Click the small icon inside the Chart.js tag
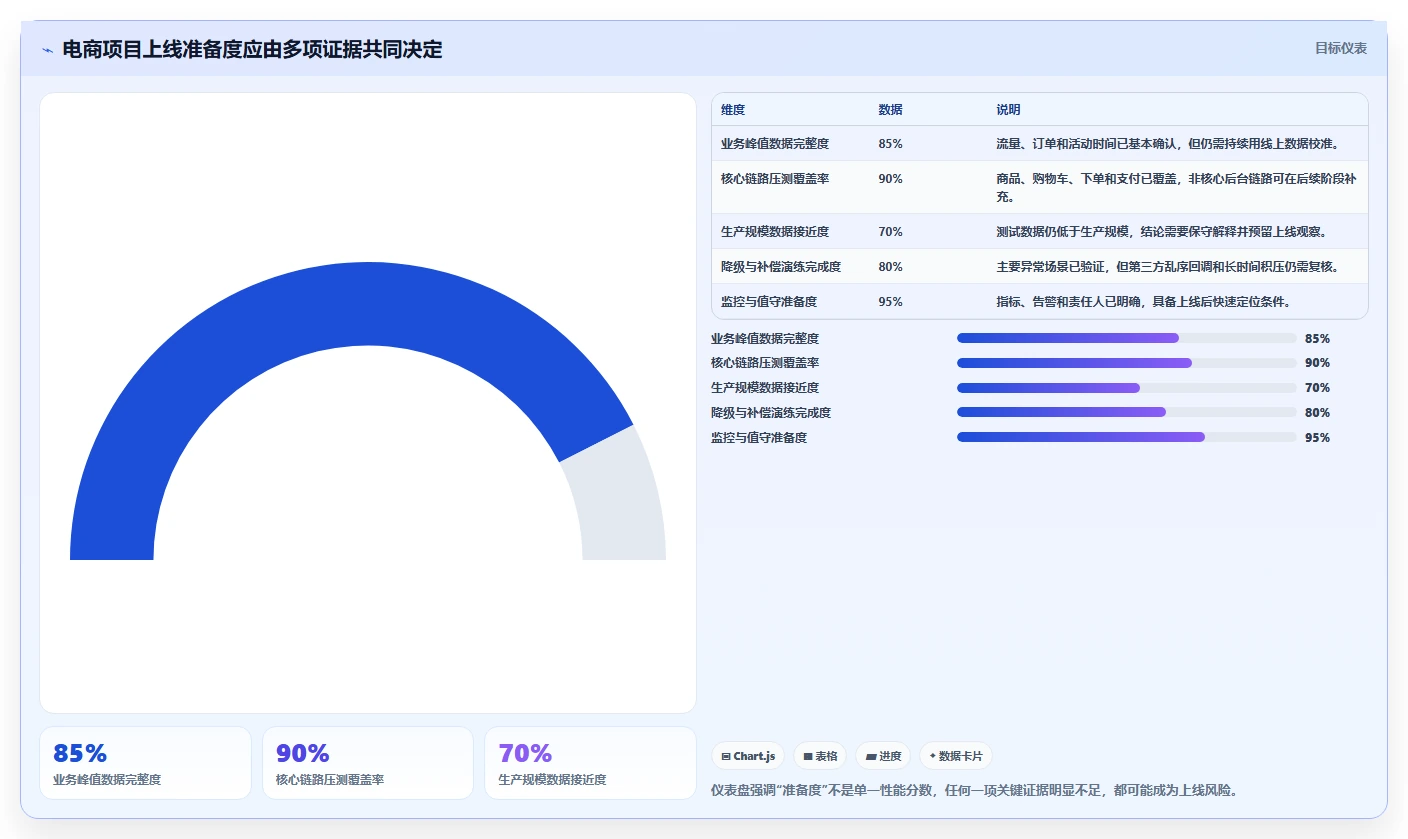This screenshot has width=1408, height=839. click(x=726, y=757)
